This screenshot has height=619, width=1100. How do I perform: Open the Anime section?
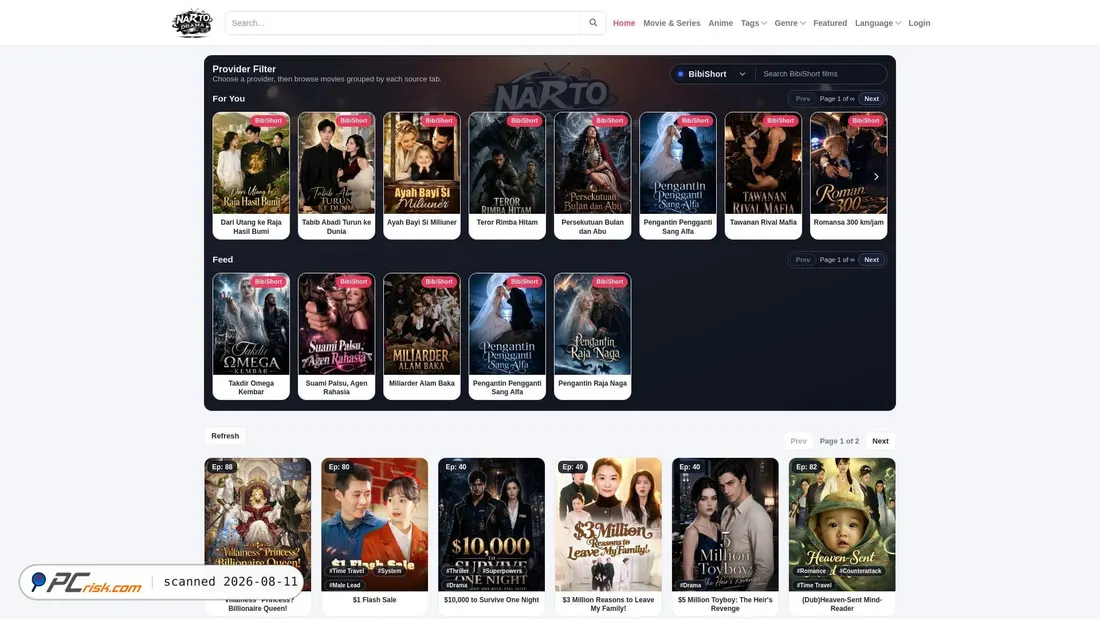pos(720,23)
